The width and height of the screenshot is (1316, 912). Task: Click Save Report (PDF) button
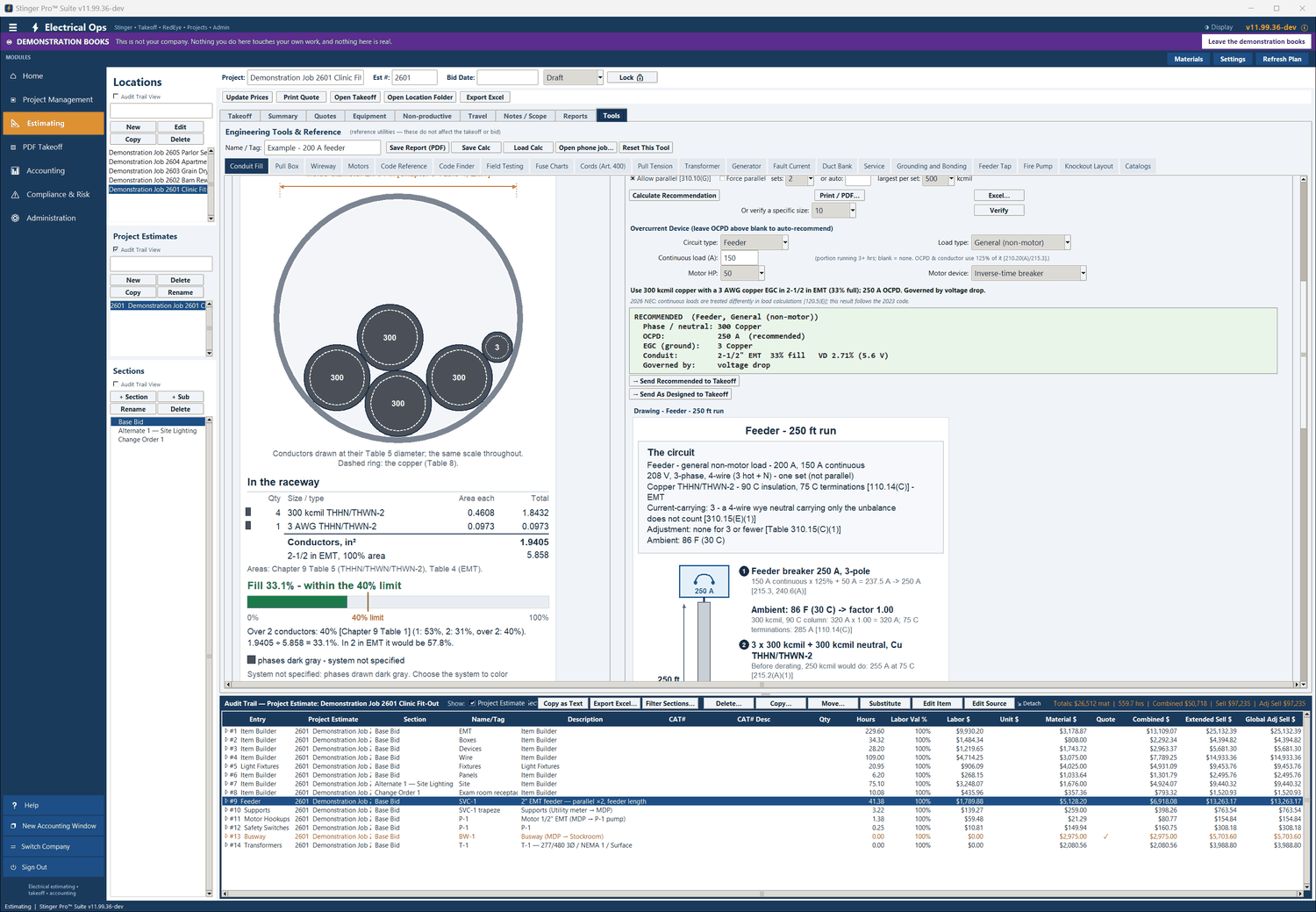418,147
